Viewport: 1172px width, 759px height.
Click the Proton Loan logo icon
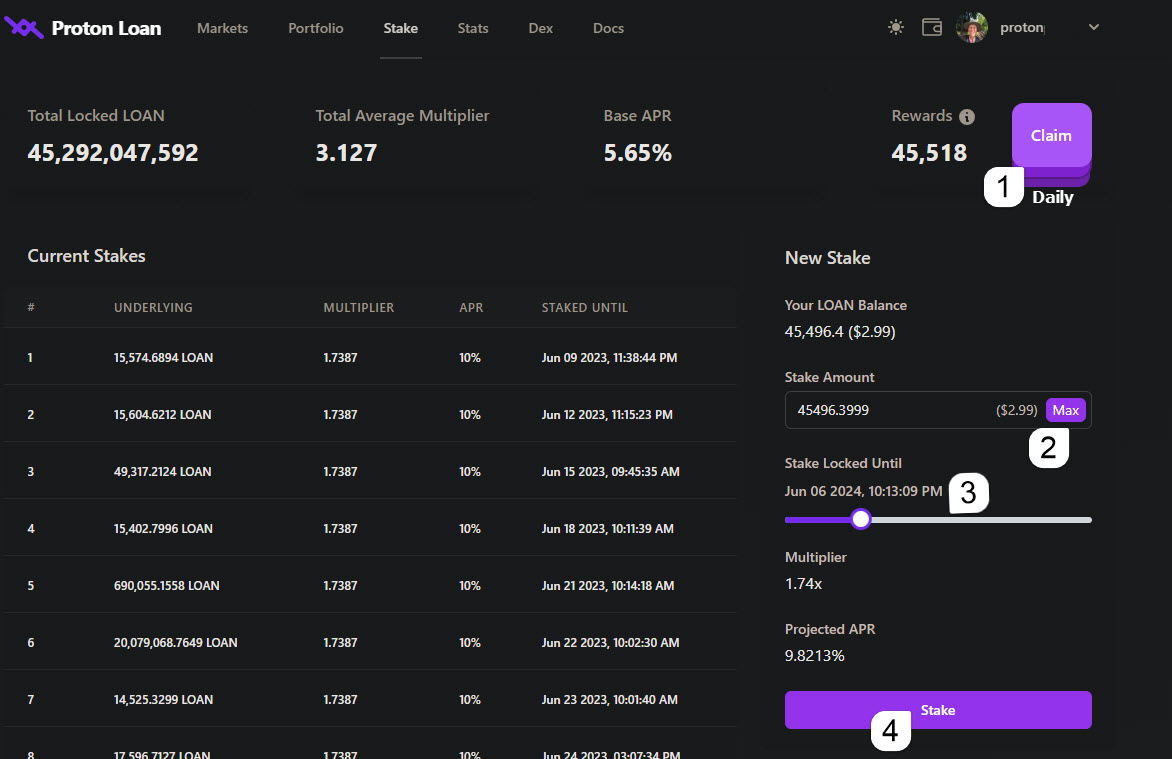pos(24,28)
